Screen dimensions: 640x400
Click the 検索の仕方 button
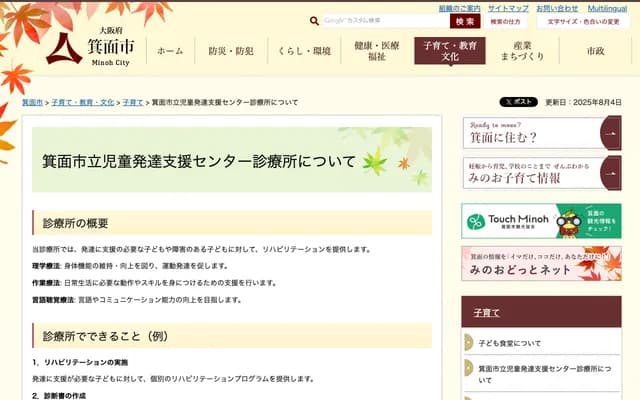506,21
